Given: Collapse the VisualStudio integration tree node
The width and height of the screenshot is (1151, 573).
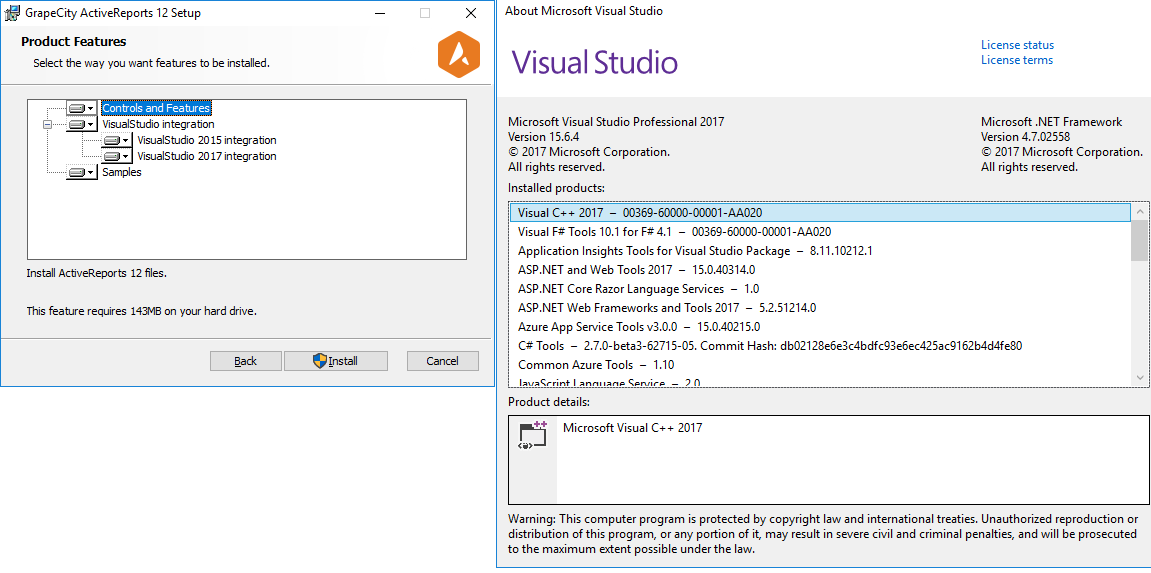Looking at the screenshot, I should pyautogui.click(x=47, y=124).
